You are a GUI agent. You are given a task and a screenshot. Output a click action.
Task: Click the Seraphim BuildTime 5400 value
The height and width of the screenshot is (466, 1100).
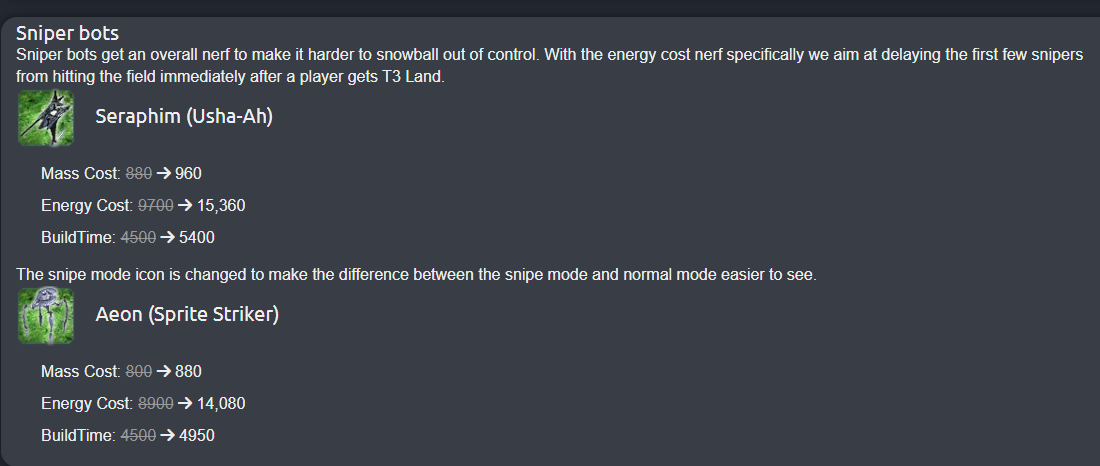[196, 238]
